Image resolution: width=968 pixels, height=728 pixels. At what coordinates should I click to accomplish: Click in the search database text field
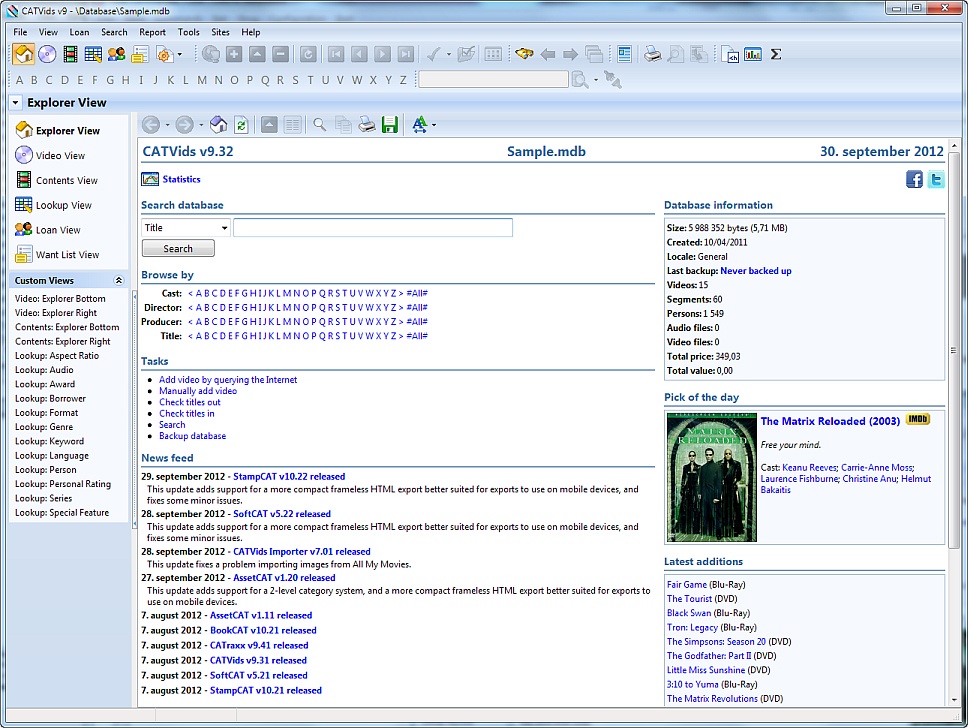[372, 228]
